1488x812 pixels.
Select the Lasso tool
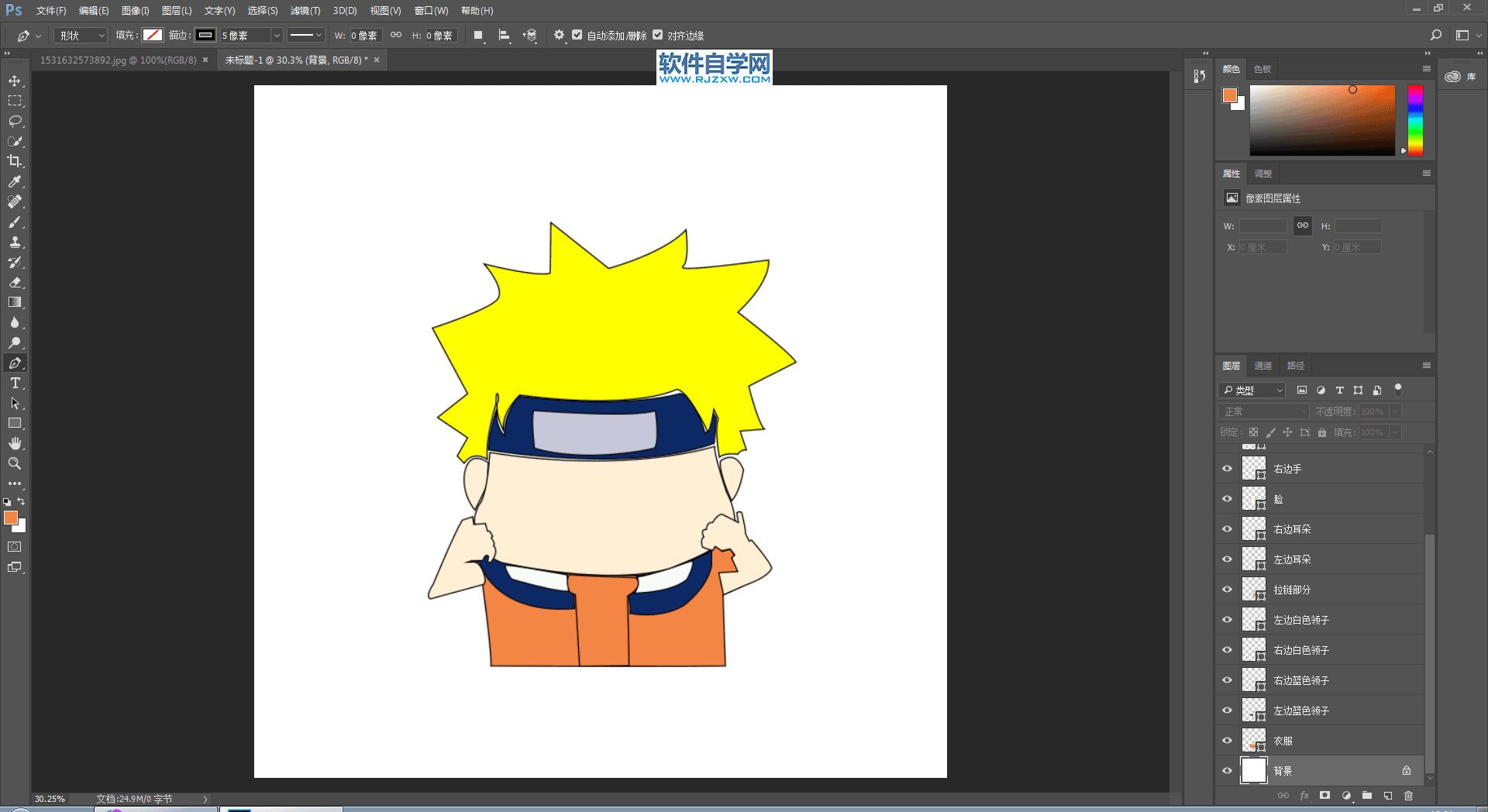coord(15,122)
